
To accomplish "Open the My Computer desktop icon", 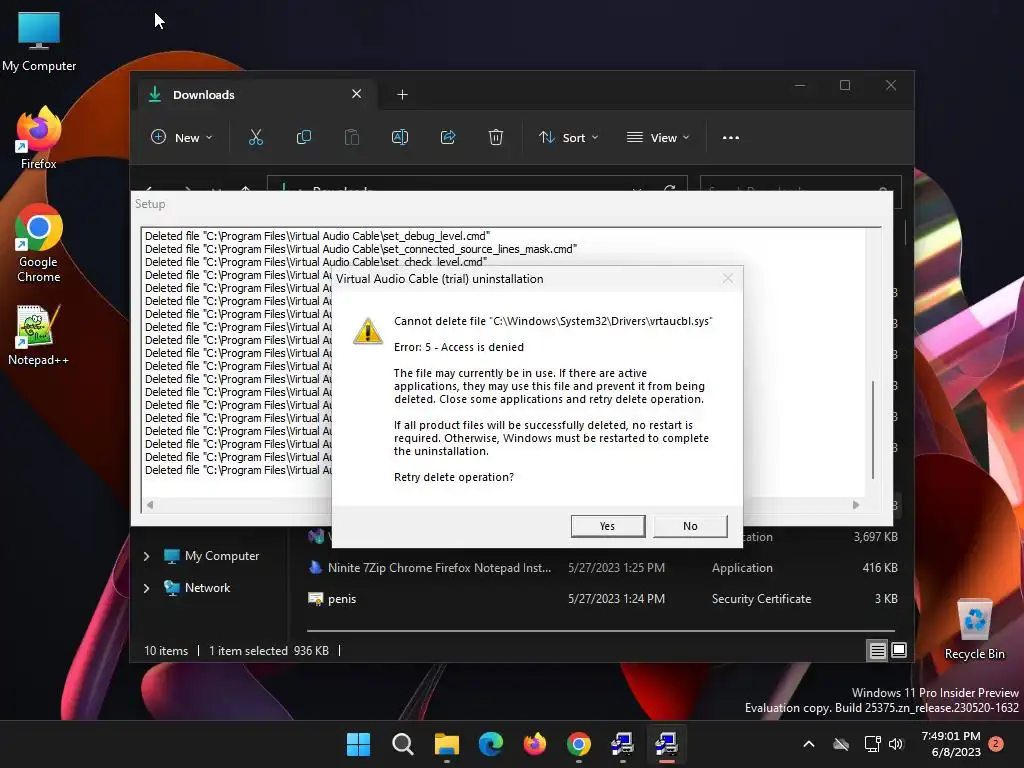I will click(x=39, y=41).
